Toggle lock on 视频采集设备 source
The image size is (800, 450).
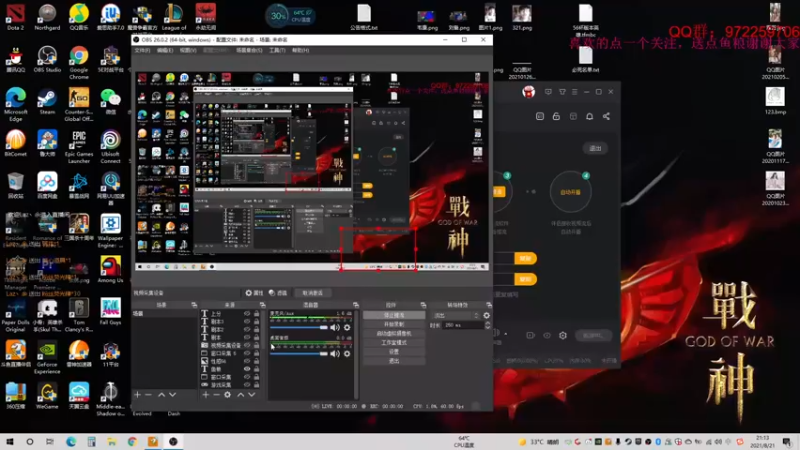257,345
